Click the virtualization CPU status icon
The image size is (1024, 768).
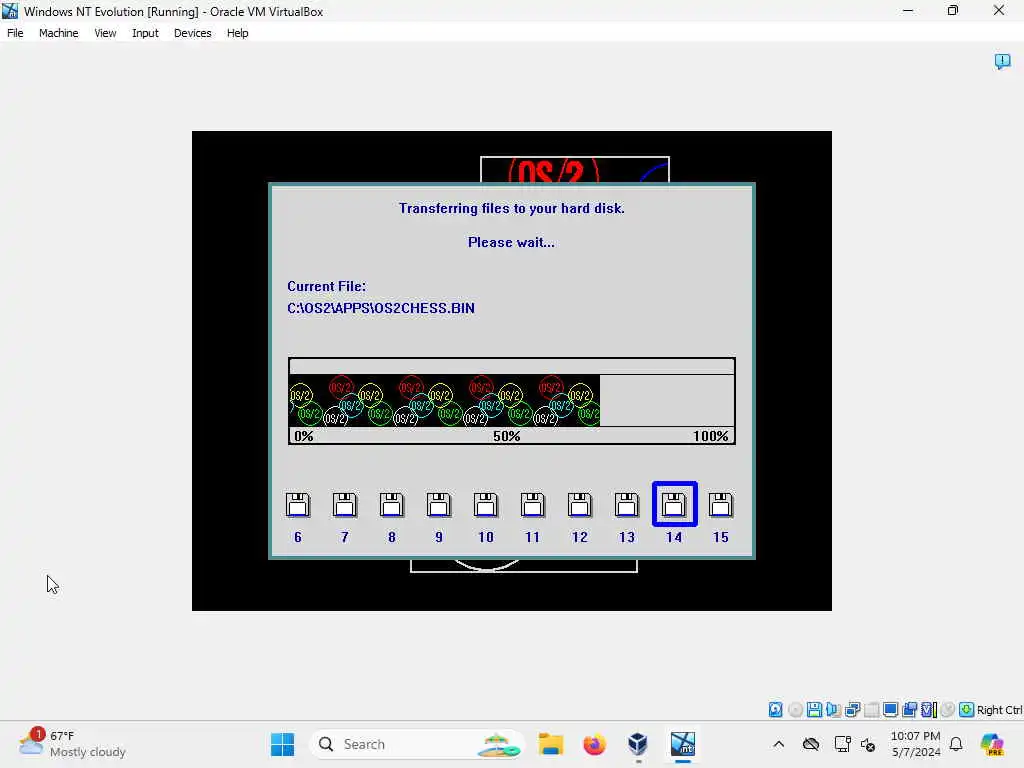tap(929, 709)
